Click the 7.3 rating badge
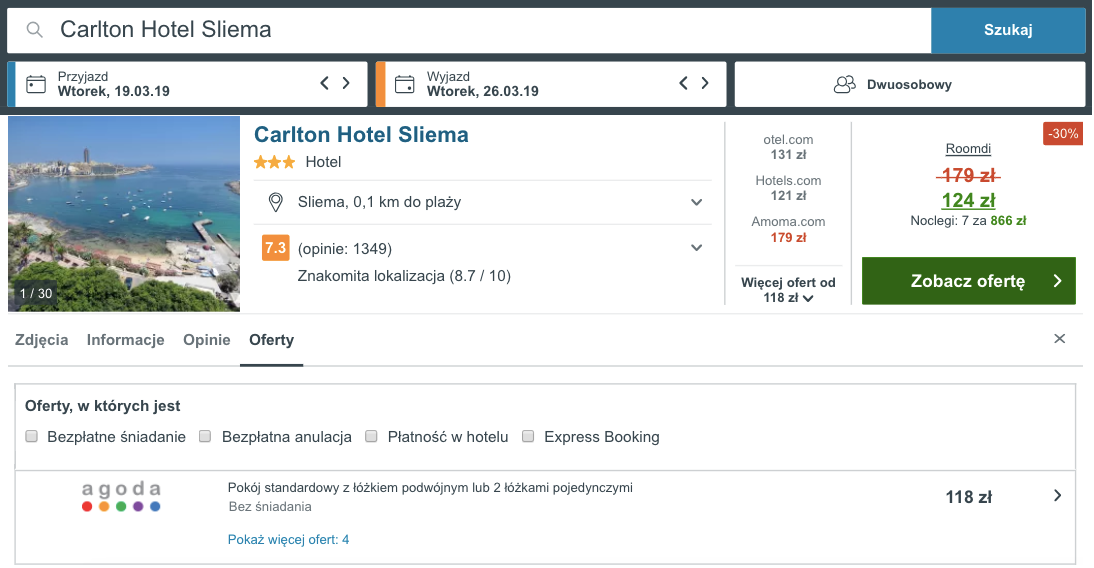Viewport: 1094px width, 568px height. pos(276,248)
